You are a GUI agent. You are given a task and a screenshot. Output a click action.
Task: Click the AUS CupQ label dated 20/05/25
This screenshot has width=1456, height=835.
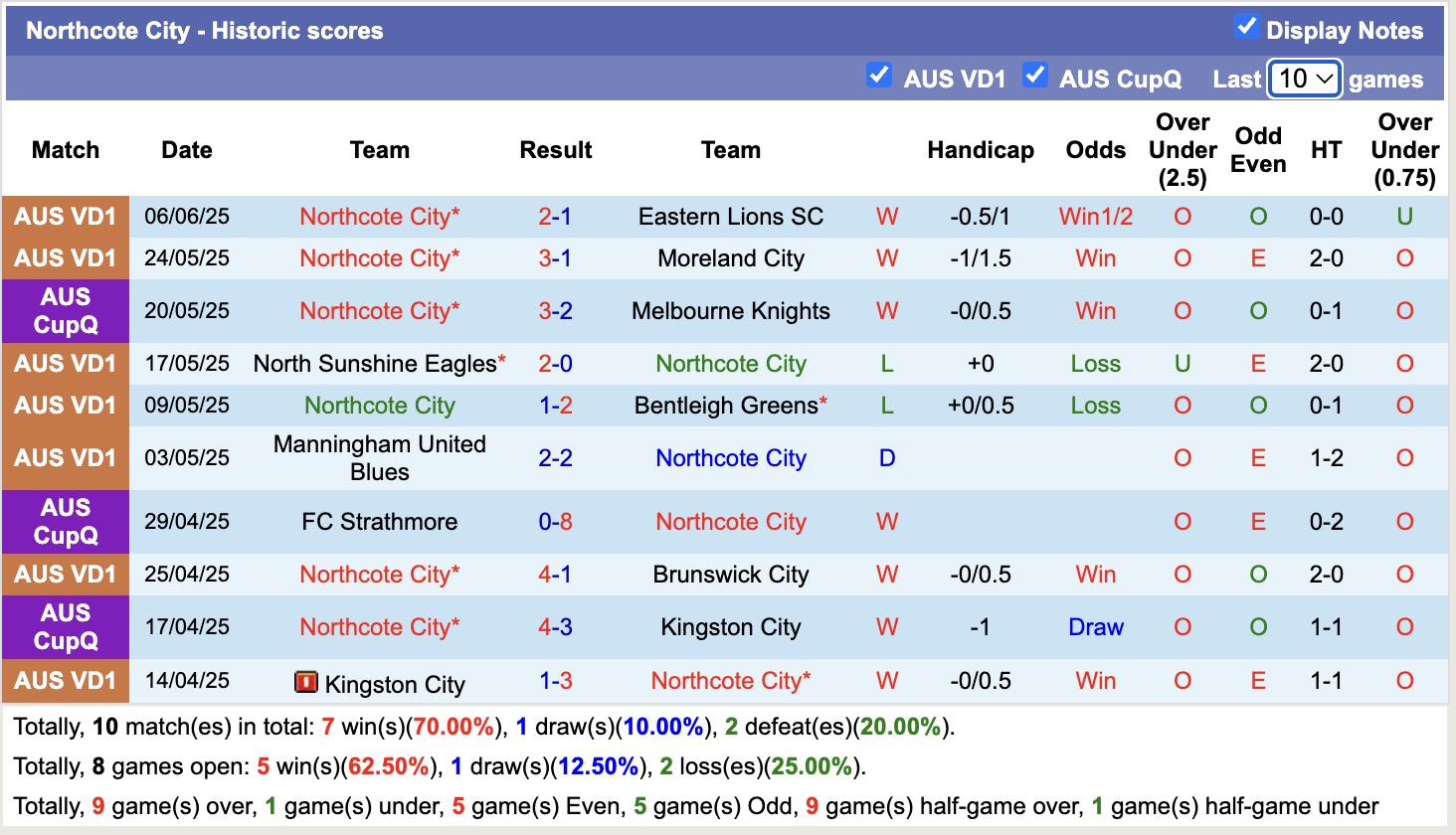pos(66,311)
